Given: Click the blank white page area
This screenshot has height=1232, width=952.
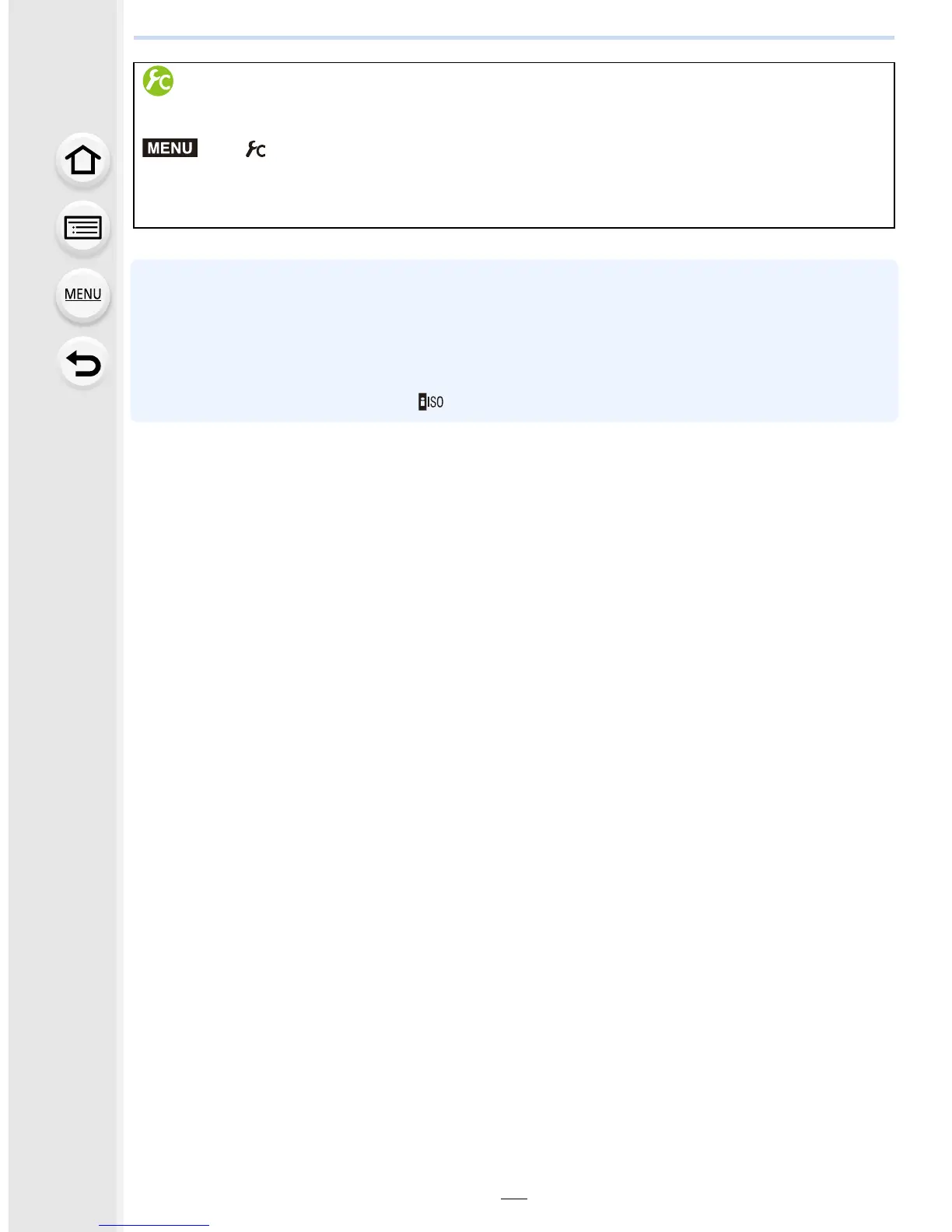Looking at the screenshot, I should click(x=514, y=778).
